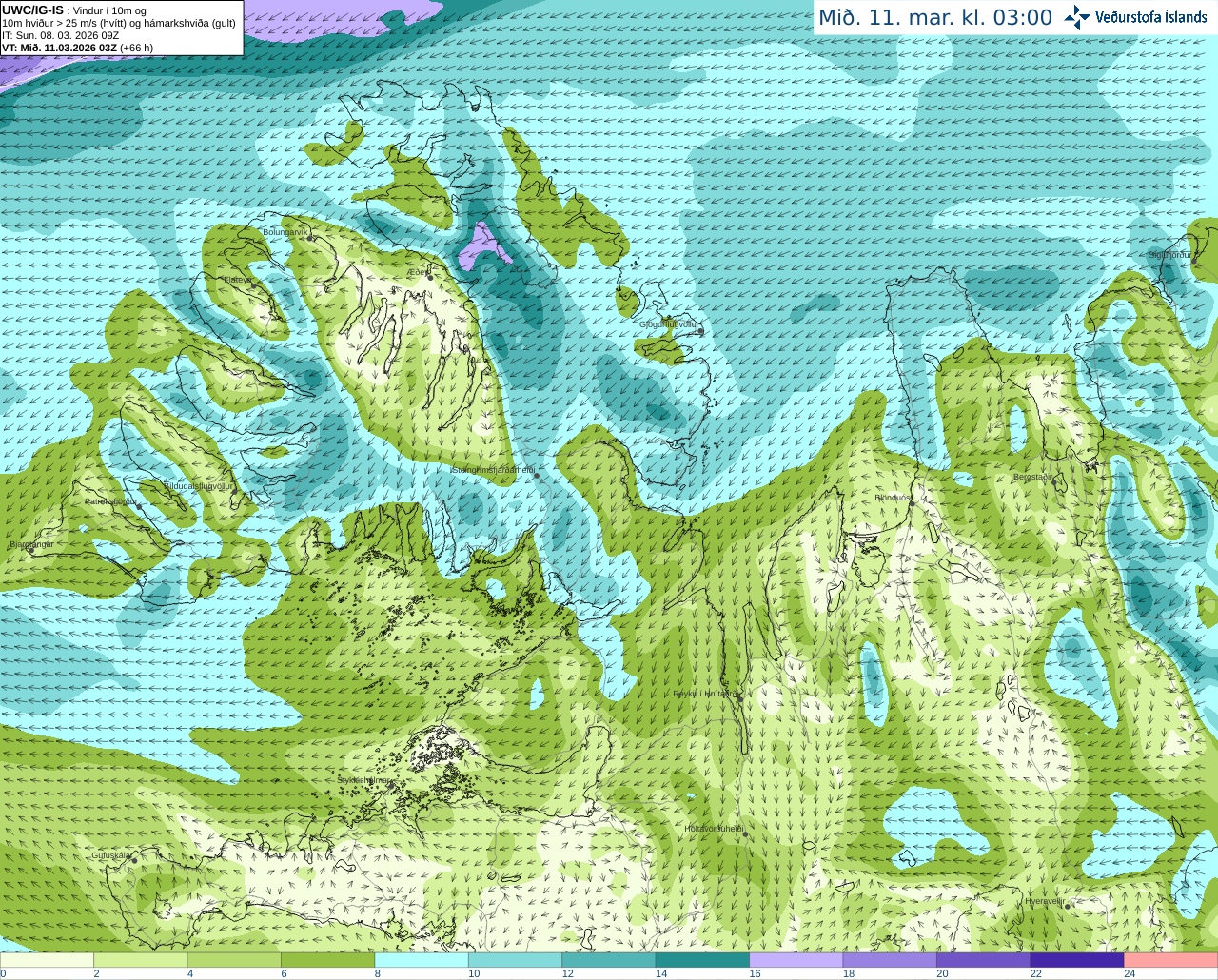Click the VT: Mið. 11.03.2026 03Z line
Image resolution: width=1218 pixels, height=980 pixels.
pyautogui.click(x=77, y=48)
